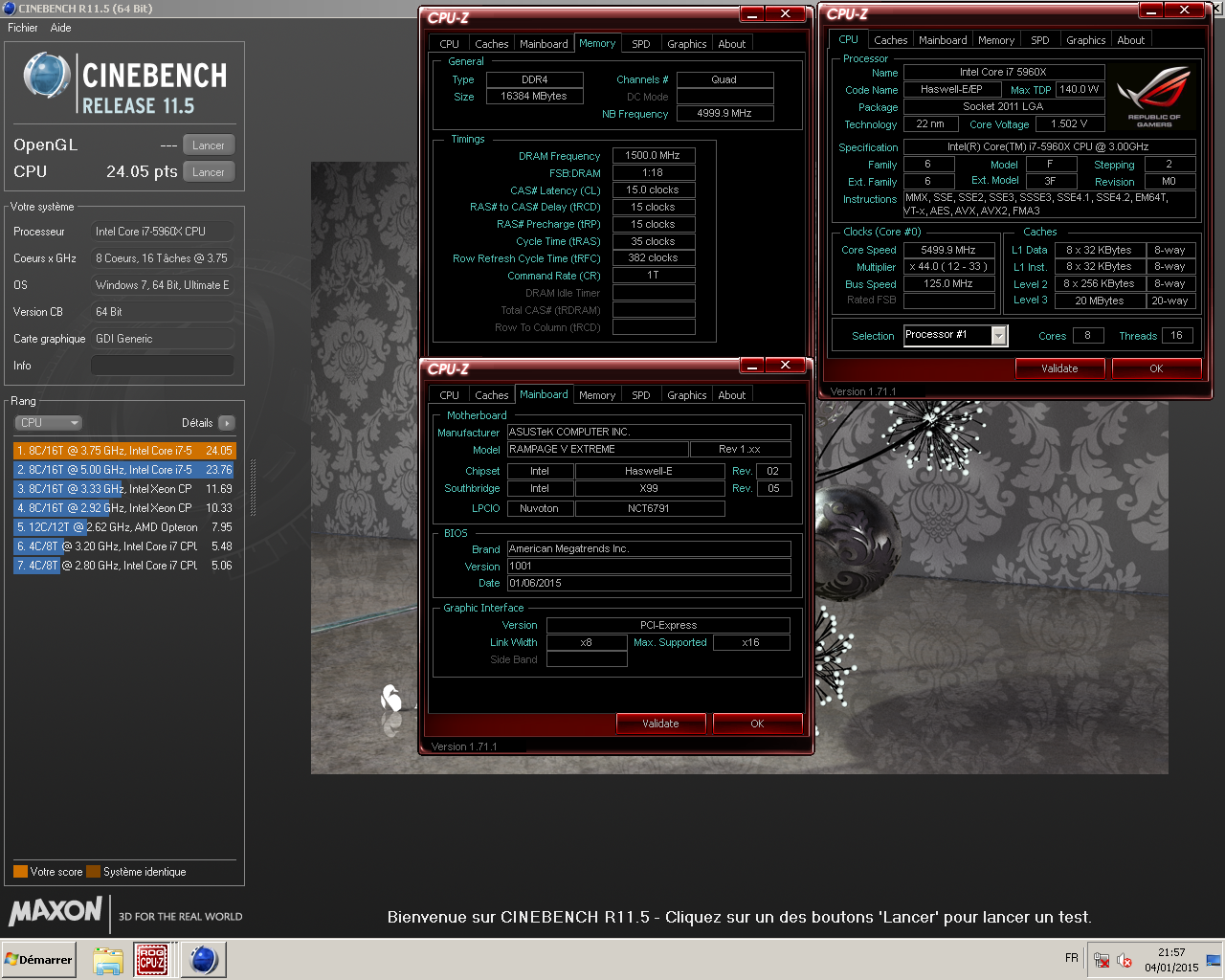The width and height of the screenshot is (1225, 980).
Task: Select ranking row 5 AMD Opteron
Action: point(124,527)
